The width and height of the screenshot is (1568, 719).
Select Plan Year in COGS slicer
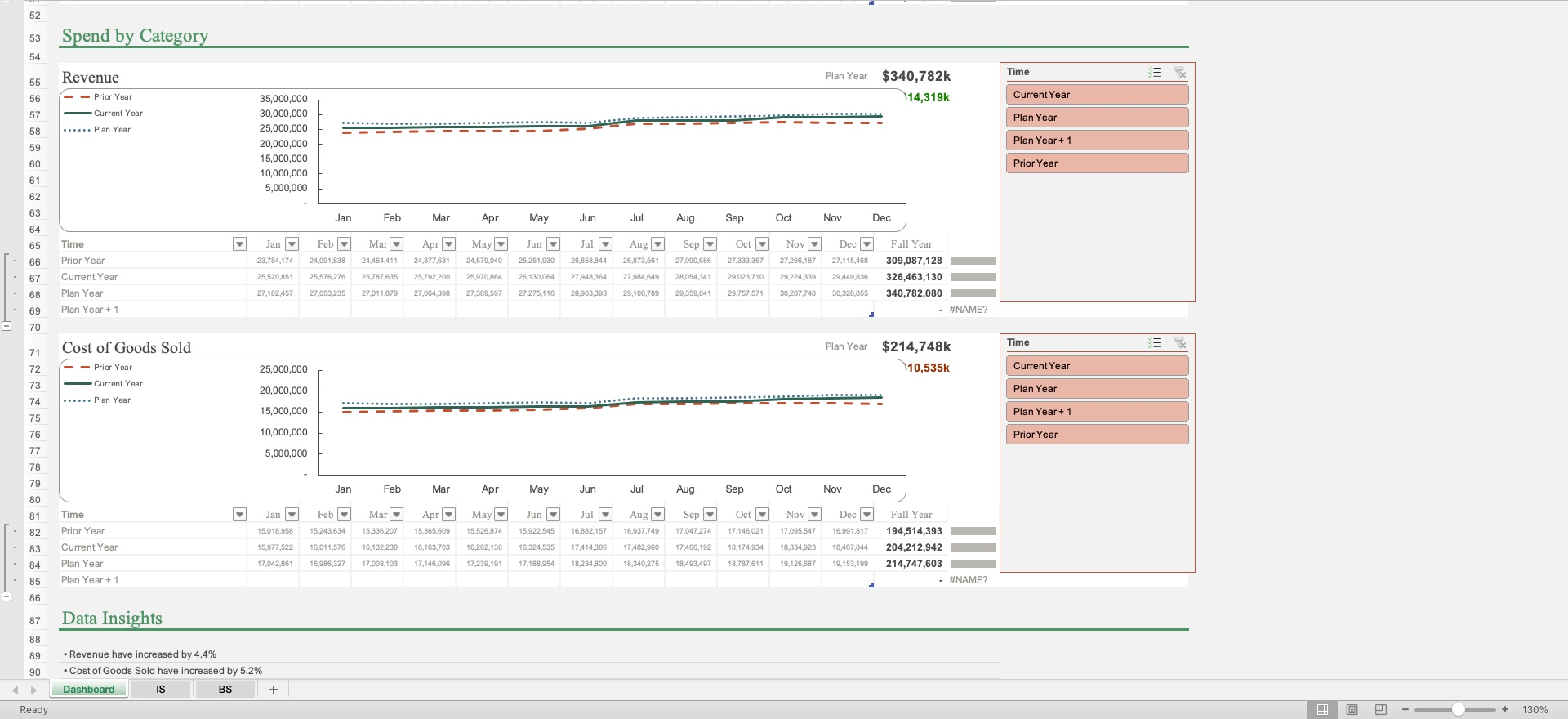coord(1097,389)
